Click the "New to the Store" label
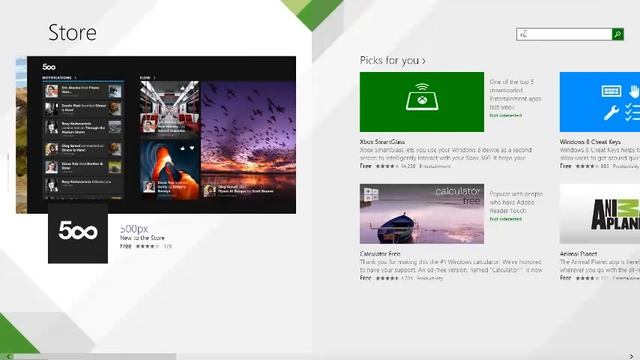The image size is (640, 360). pyautogui.click(x=142, y=238)
